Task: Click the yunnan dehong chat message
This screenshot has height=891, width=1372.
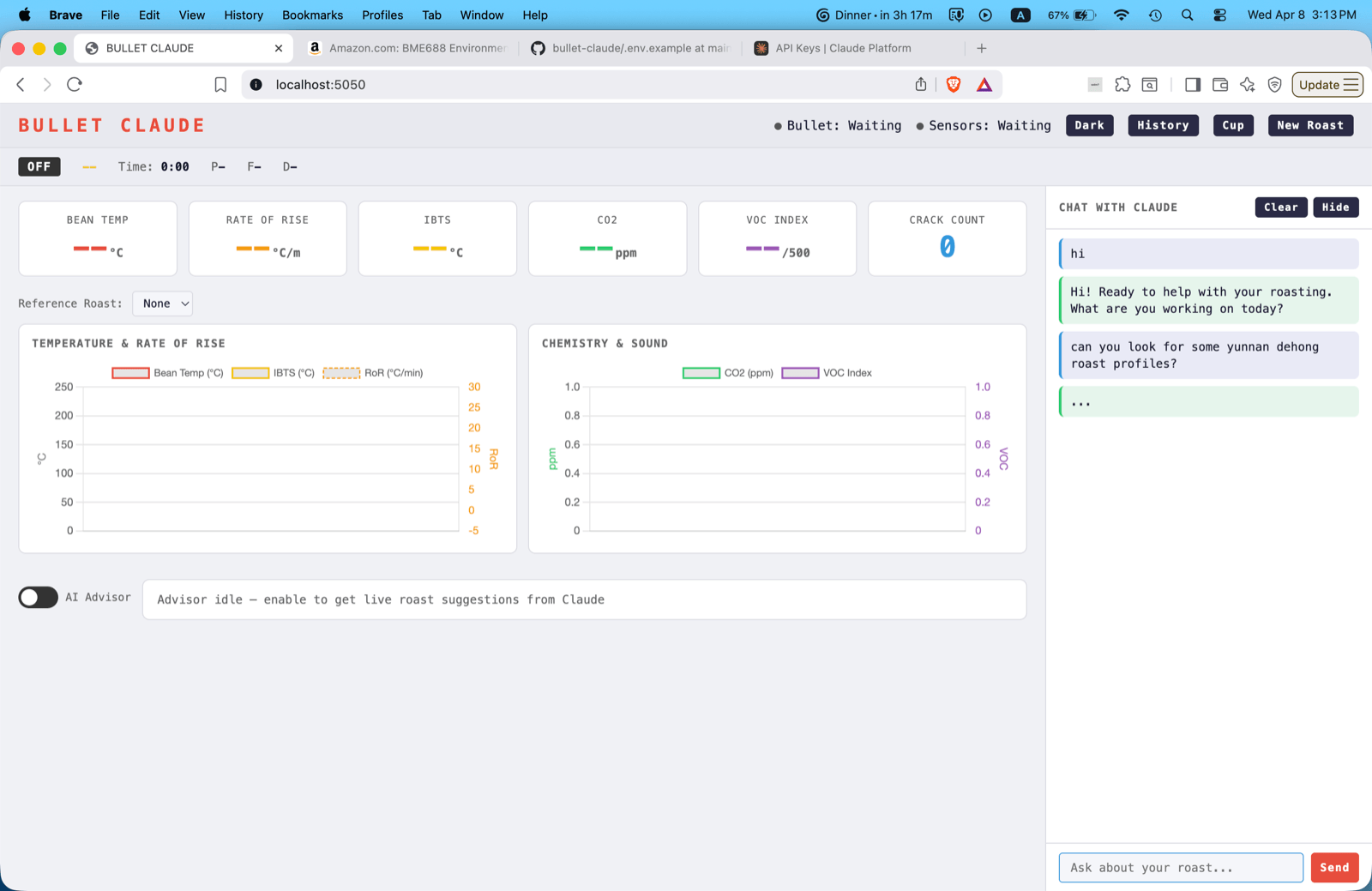Action: pyautogui.click(x=1209, y=355)
